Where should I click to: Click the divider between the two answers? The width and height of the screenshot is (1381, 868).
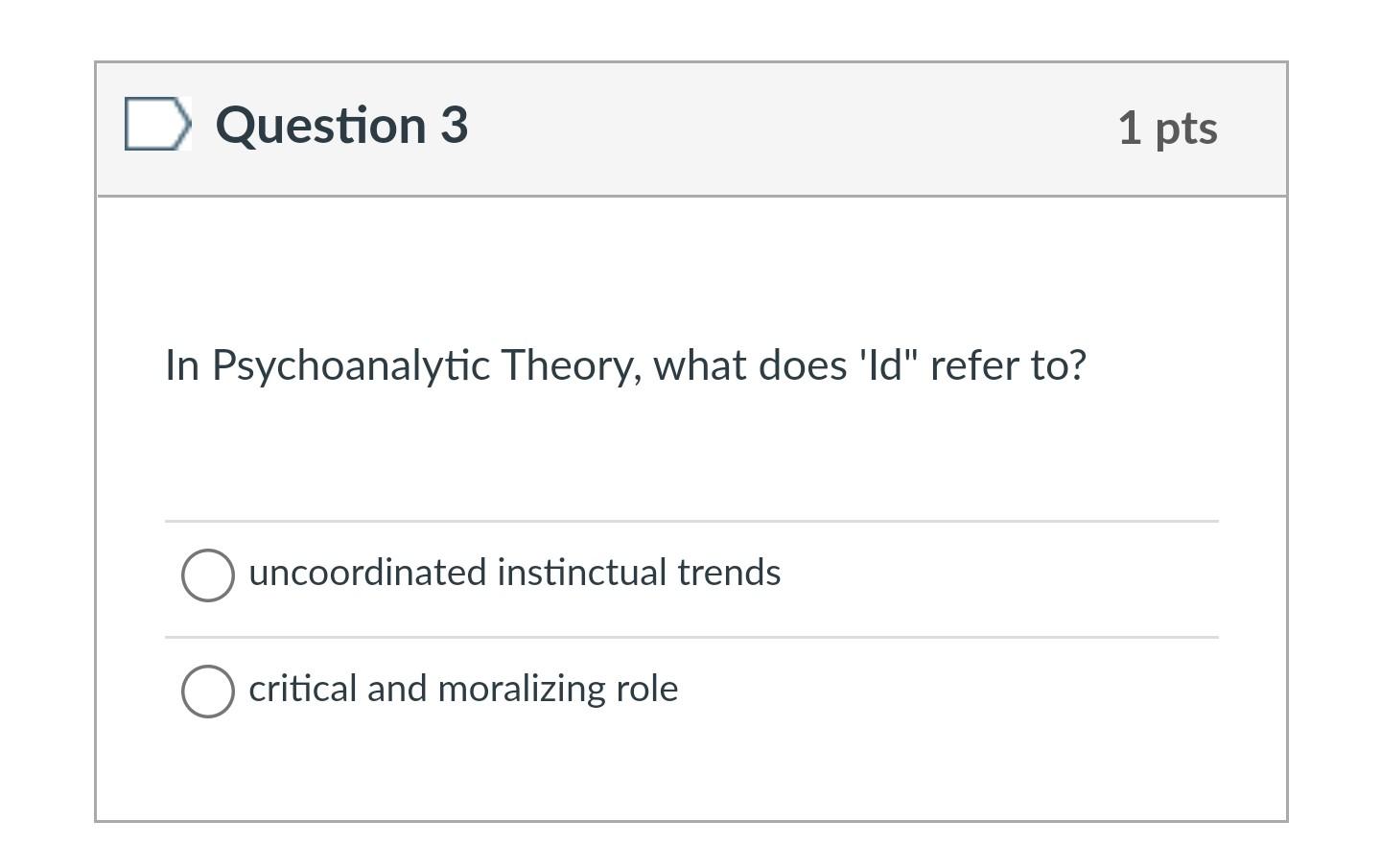coord(690,634)
